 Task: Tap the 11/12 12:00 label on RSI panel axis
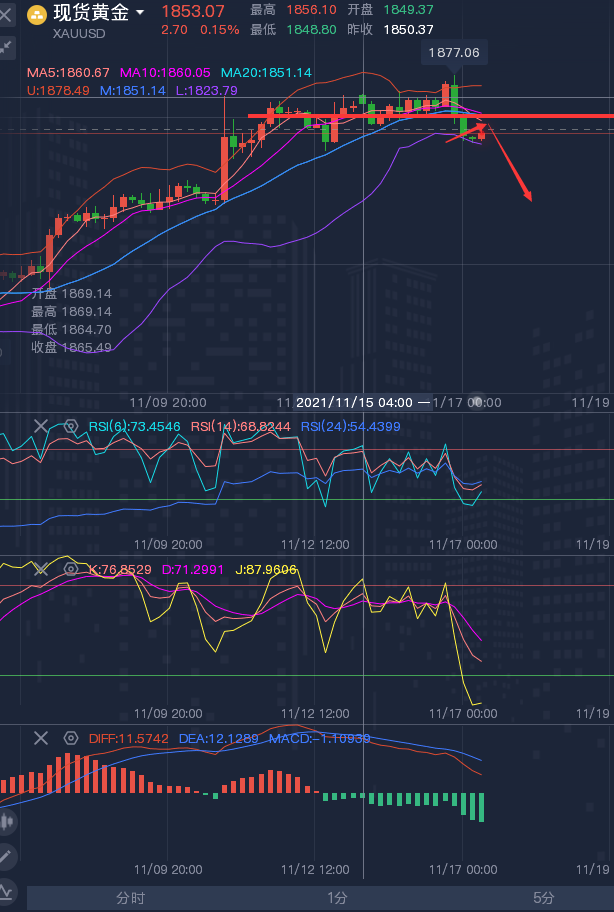pos(315,544)
